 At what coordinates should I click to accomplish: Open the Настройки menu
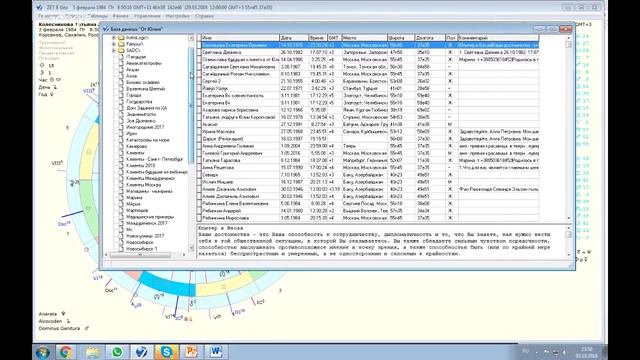pos(178,16)
